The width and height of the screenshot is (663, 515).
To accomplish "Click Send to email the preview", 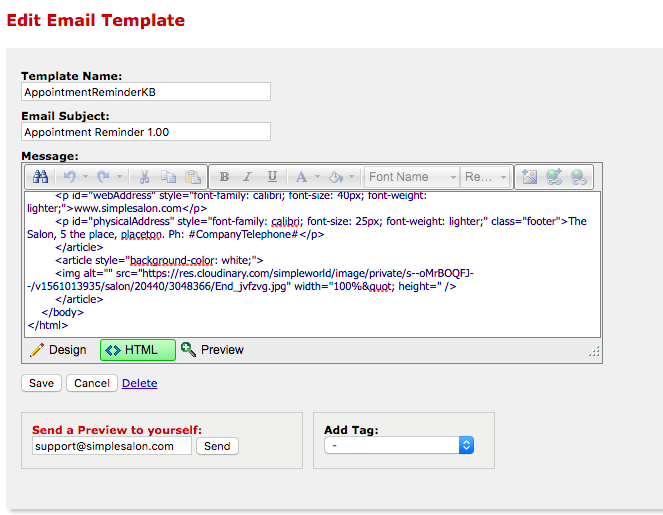I will (217, 446).
